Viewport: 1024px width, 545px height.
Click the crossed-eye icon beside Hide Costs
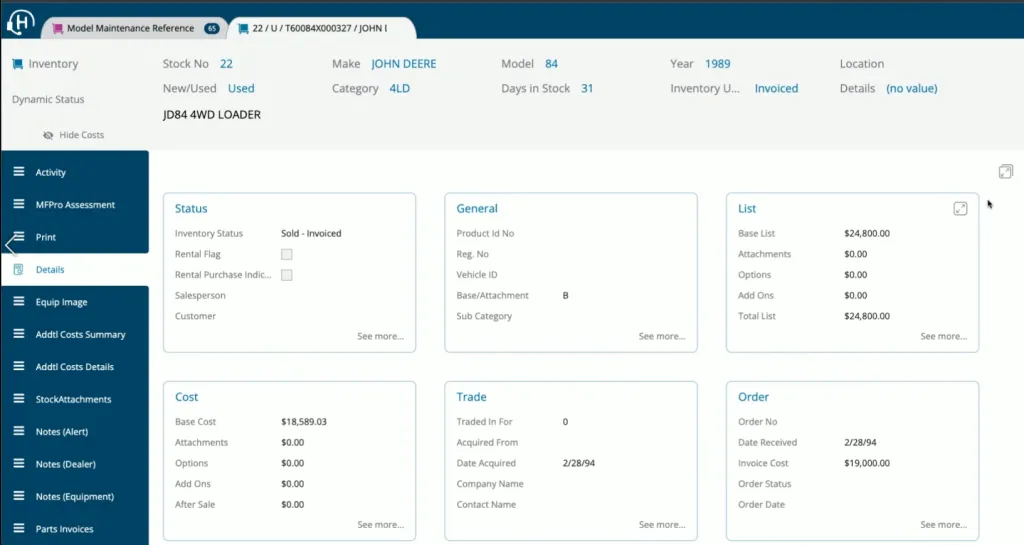[48, 135]
